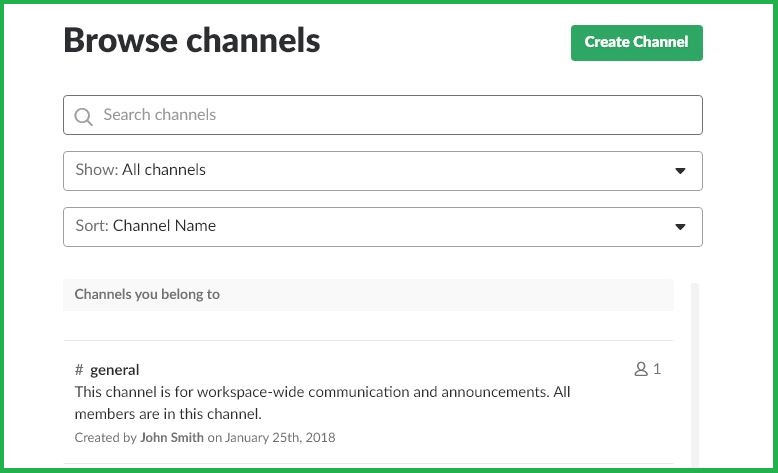Click the channel list vertical scrollbar
778x473 pixels.
pyautogui.click(x=695, y=375)
